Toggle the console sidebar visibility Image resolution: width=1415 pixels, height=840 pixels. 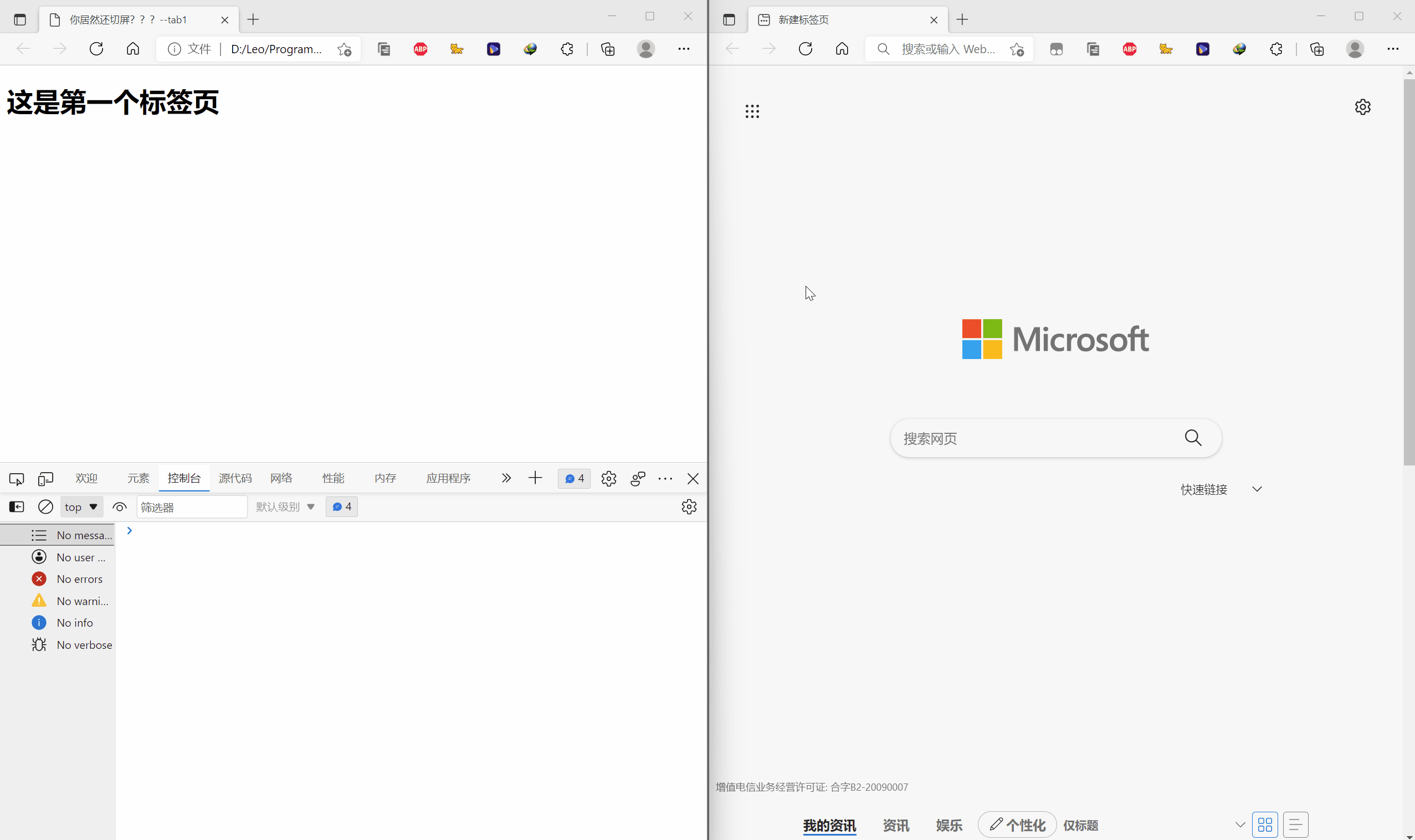[x=17, y=506]
